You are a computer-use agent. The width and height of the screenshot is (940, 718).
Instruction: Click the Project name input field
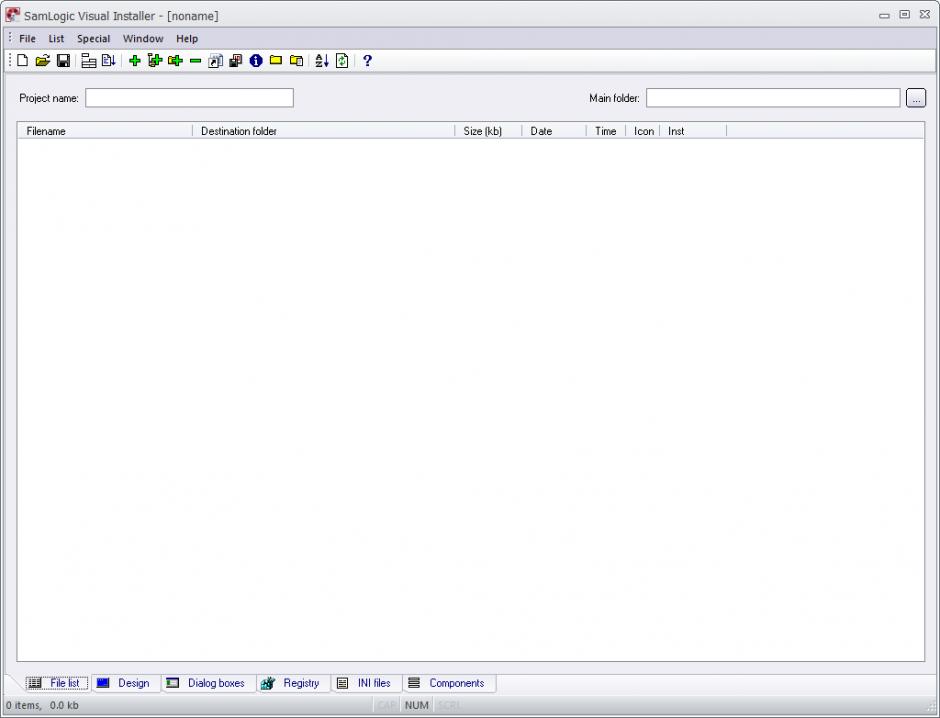[189, 98]
